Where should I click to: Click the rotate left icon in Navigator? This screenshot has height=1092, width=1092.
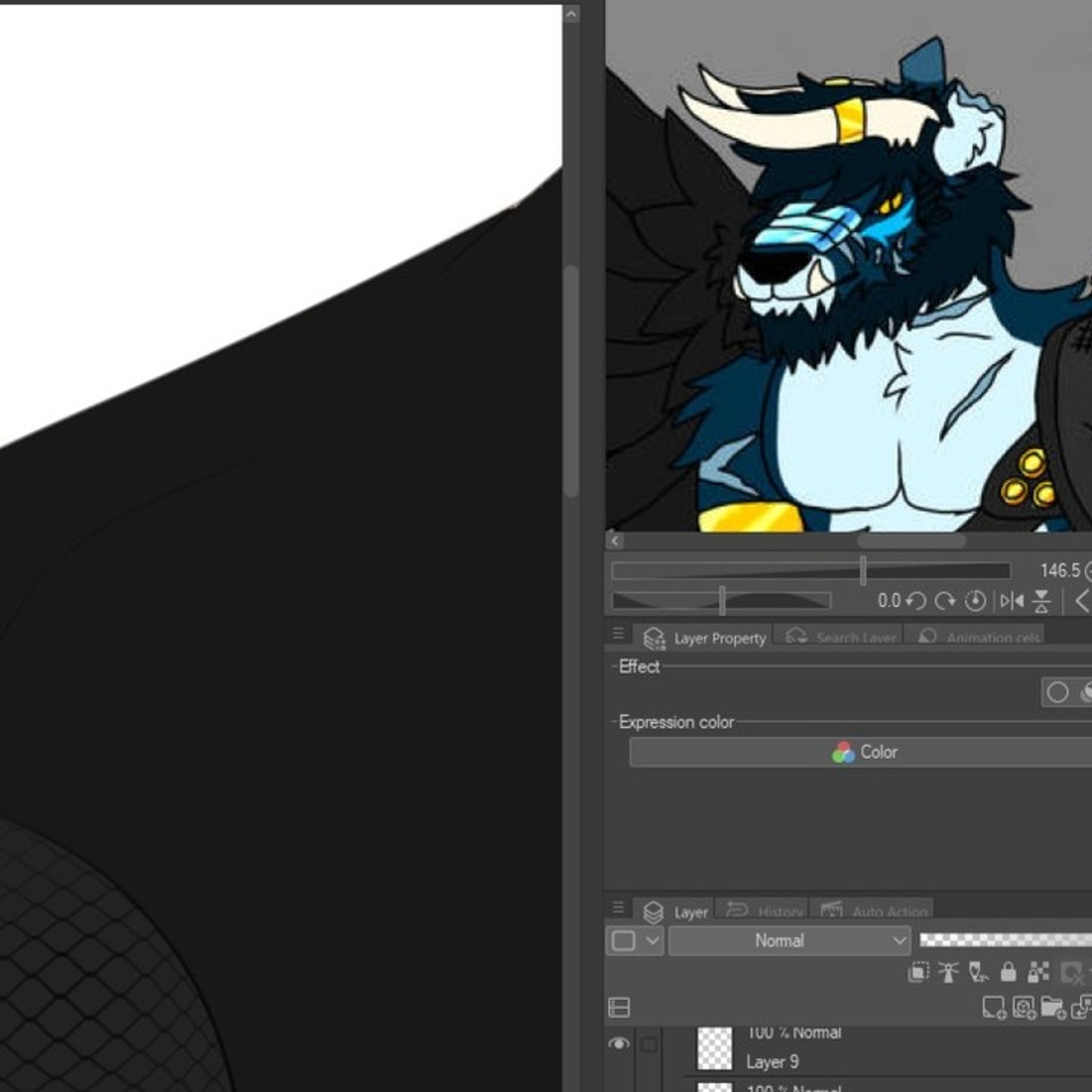coord(916,601)
